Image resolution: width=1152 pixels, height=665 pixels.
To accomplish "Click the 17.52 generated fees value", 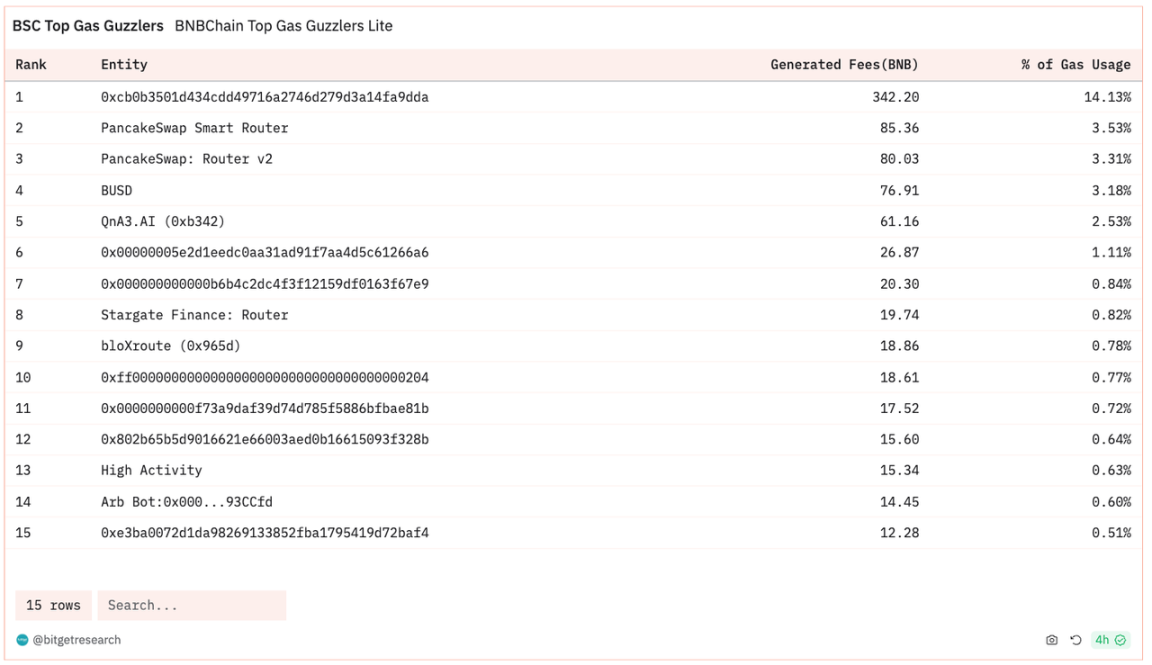I will (899, 408).
